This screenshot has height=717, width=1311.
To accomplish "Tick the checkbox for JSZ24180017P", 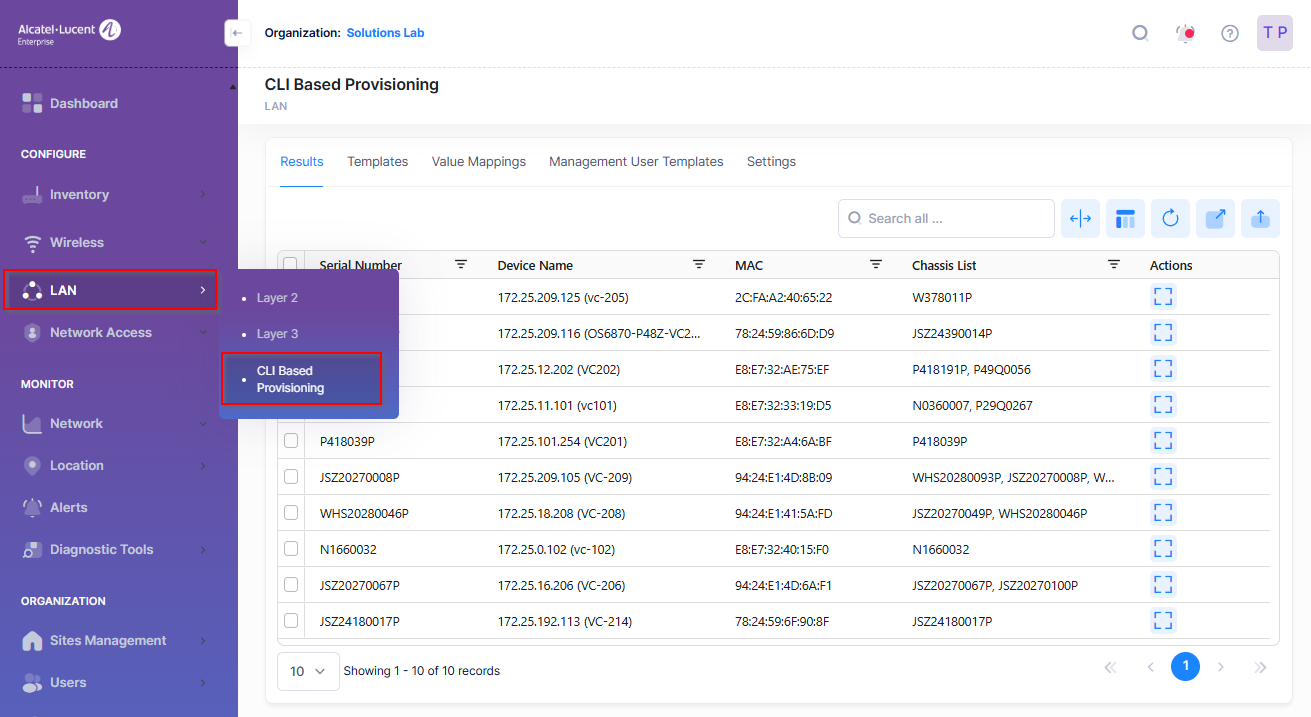I will [291, 621].
